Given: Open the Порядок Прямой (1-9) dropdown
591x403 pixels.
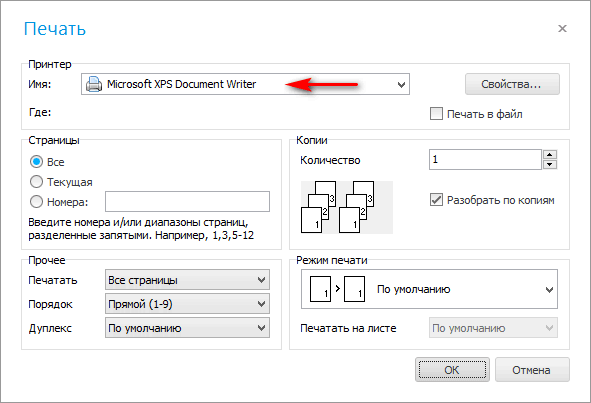Looking at the screenshot, I should (x=187, y=304).
